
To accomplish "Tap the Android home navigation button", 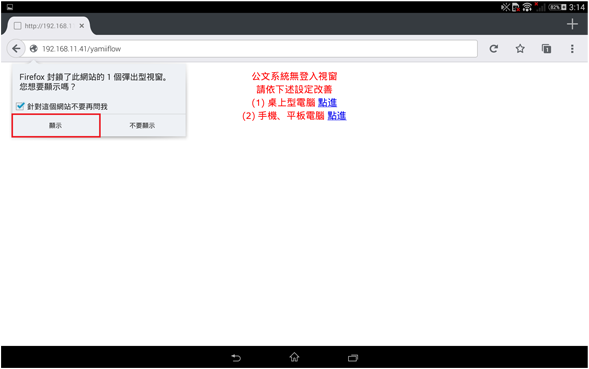I will coord(294,357).
